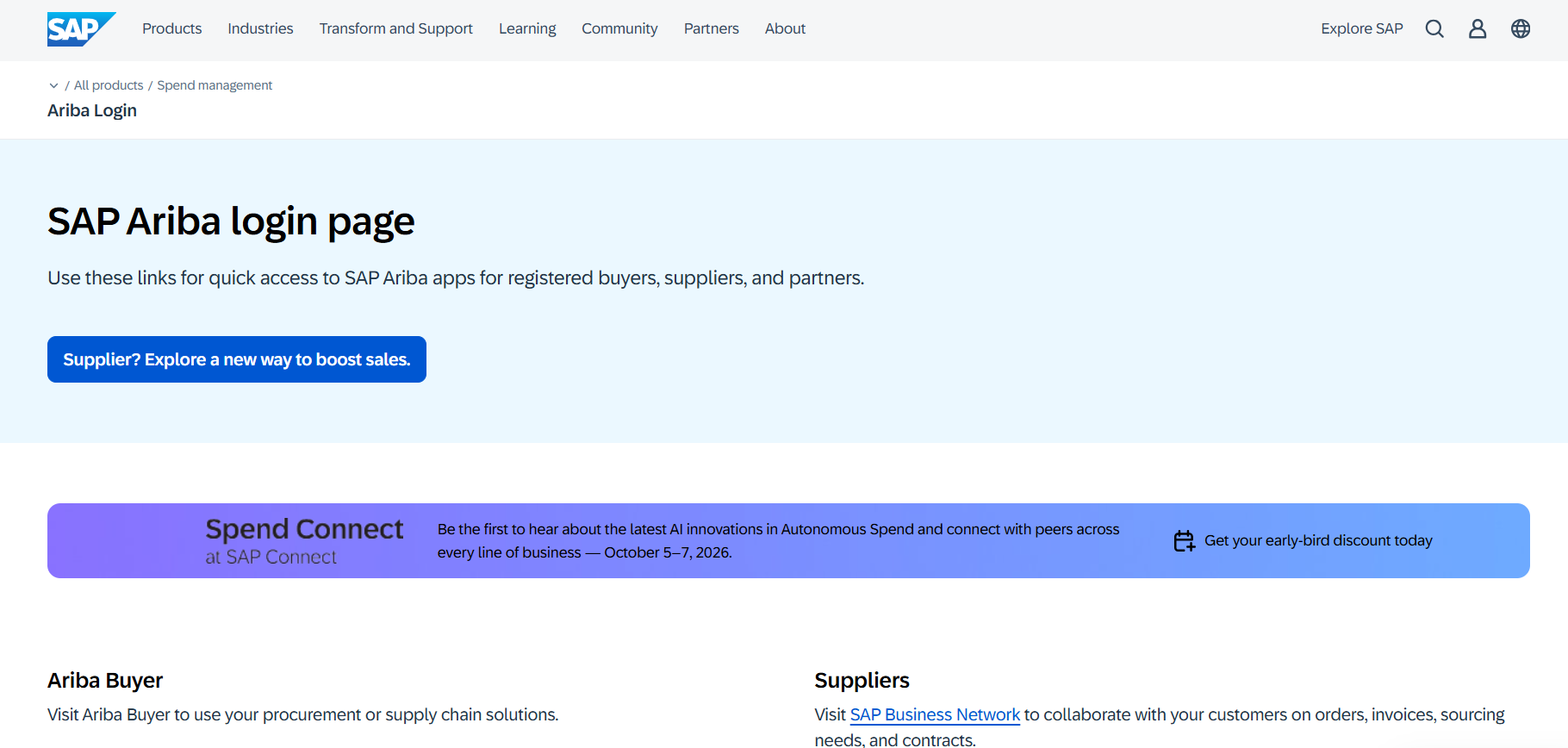Click the Ariba Buyer heading

pyautogui.click(x=105, y=680)
